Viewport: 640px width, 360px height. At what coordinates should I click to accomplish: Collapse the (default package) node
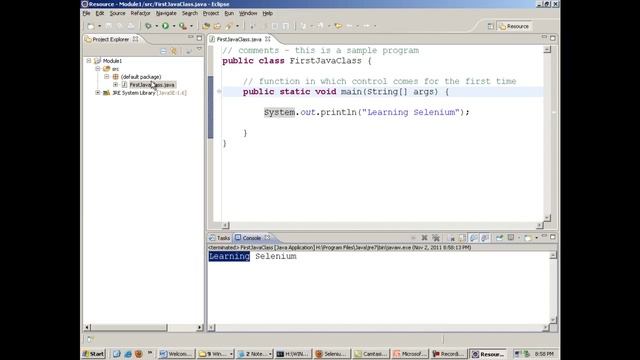[107, 77]
